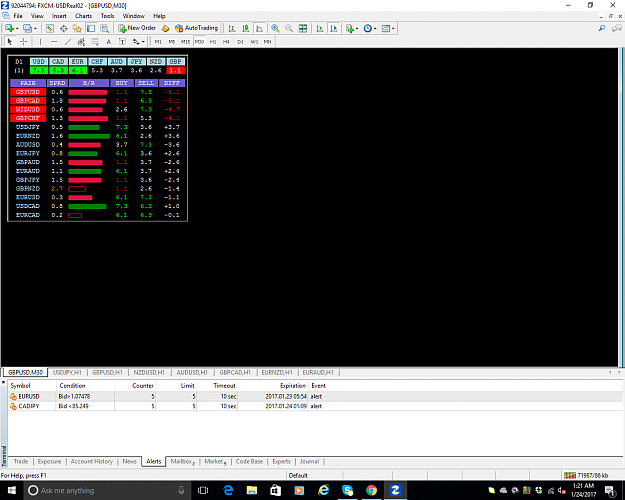Select the arrow cursor tool
Viewport: 625px width, 500px height.
click(x=10, y=41)
